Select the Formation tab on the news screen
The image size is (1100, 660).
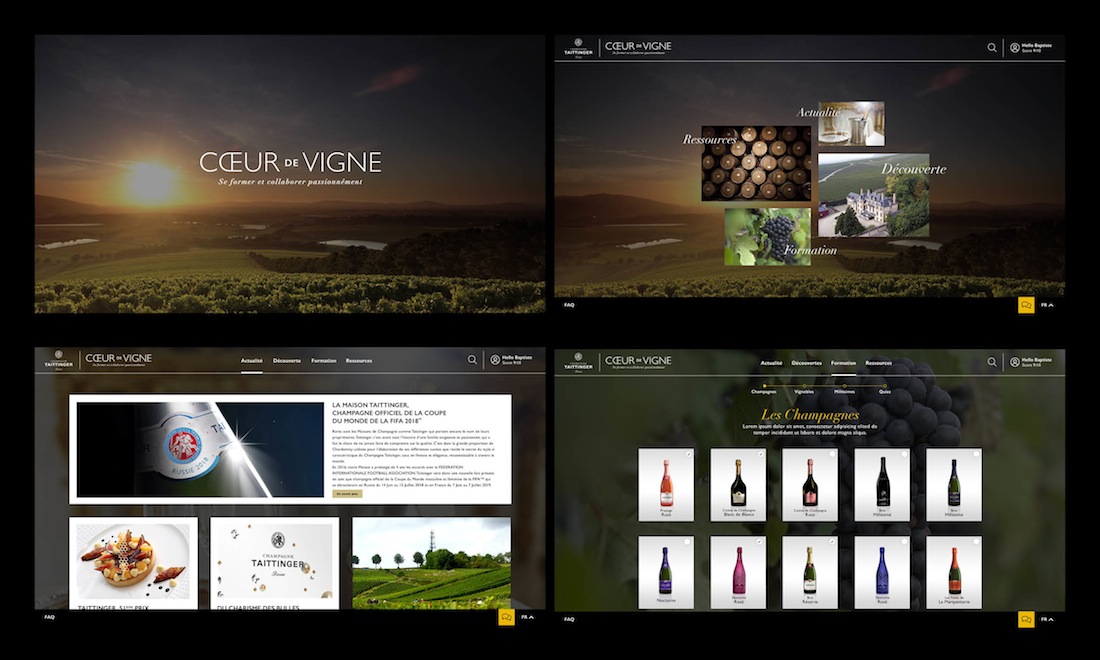tap(323, 361)
